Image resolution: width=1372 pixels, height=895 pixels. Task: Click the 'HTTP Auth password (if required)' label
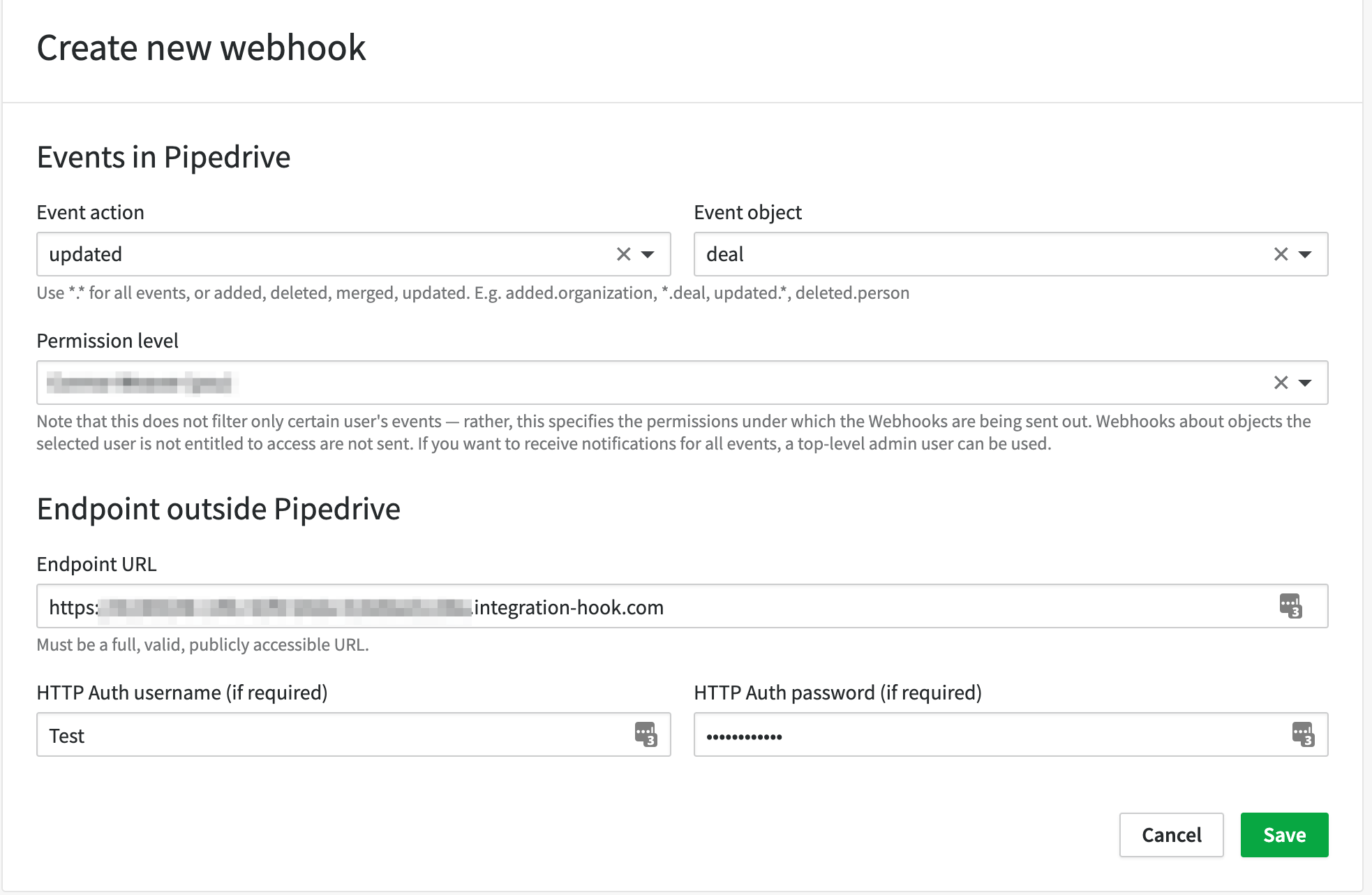(837, 693)
